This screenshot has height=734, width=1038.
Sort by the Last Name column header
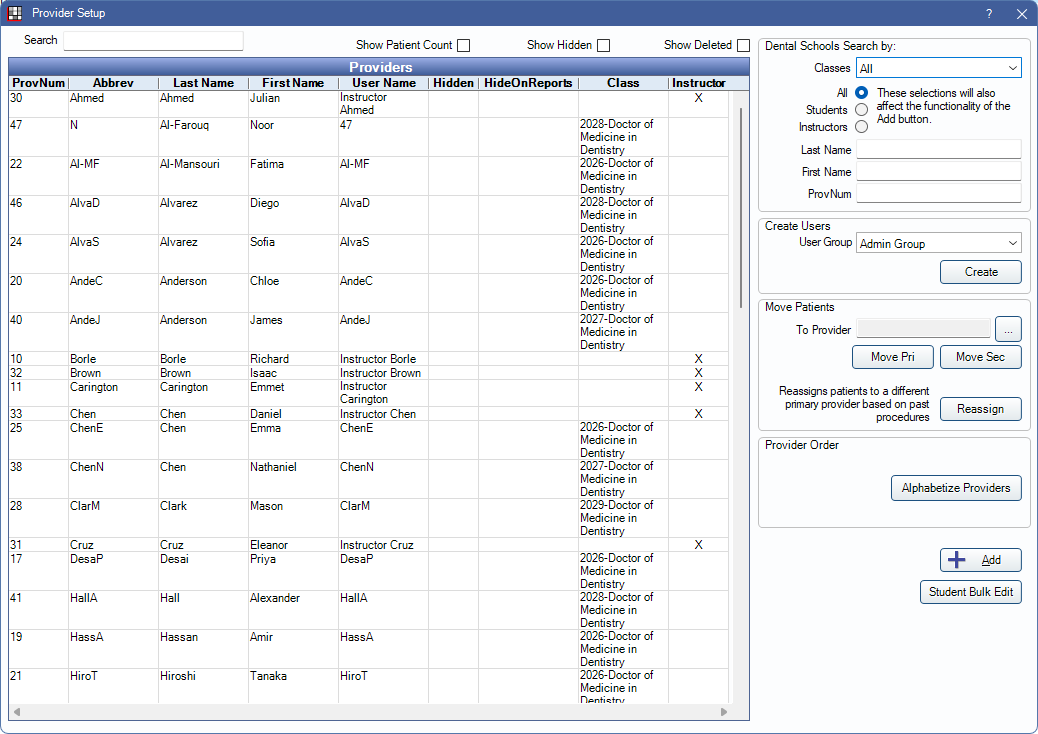pyautogui.click(x=203, y=83)
